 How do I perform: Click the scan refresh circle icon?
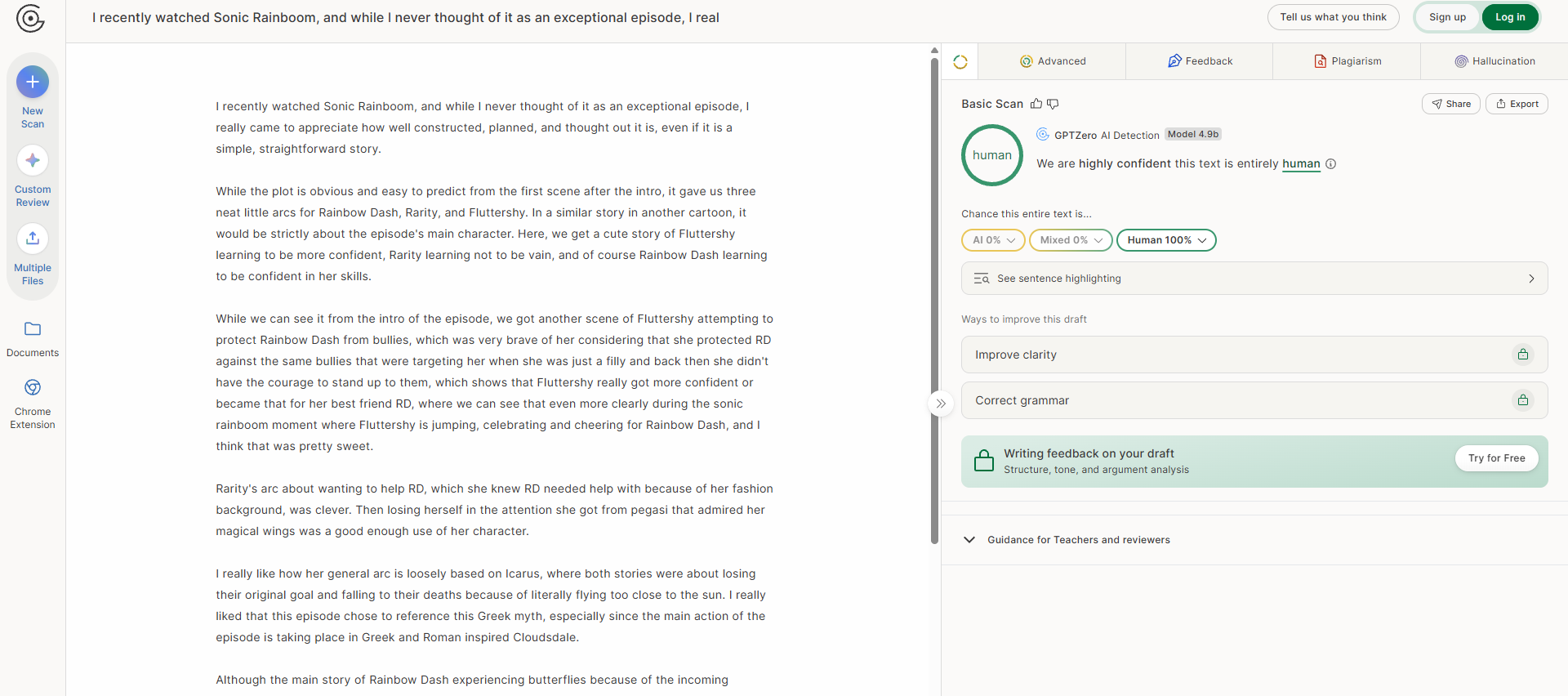[x=960, y=62]
